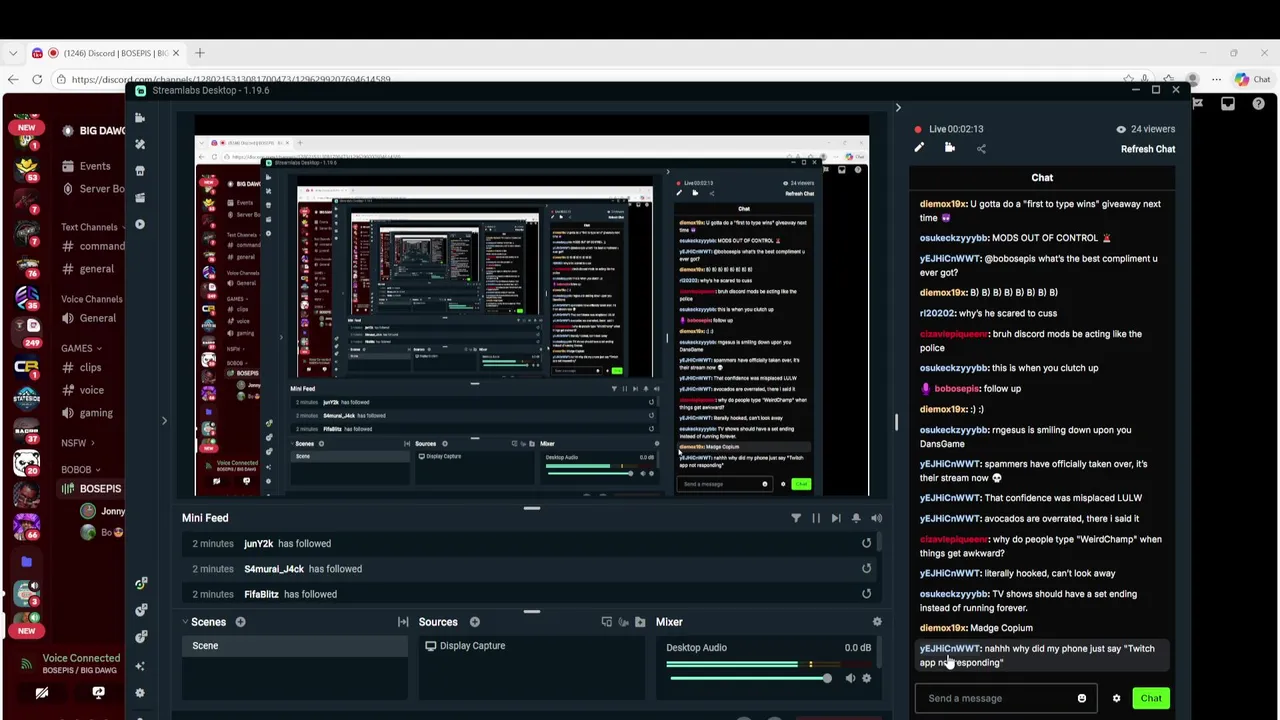Screen dimensions: 1280x720
Task: Replay the FifaBlitz follow alert
Action: [866, 594]
